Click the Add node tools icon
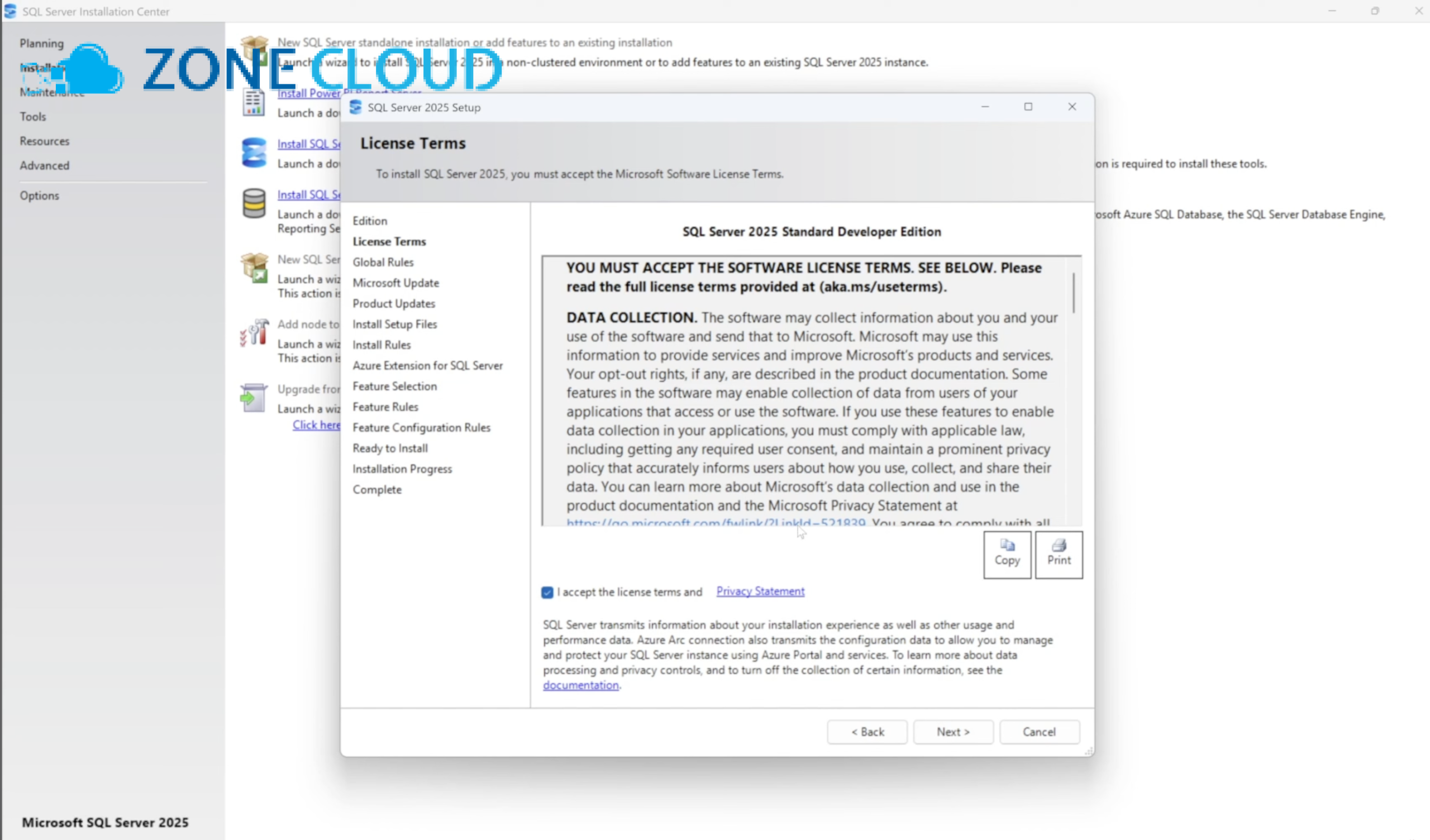Image resolution: width=1430 pixels, height=840 pixels. coord(254,333)
